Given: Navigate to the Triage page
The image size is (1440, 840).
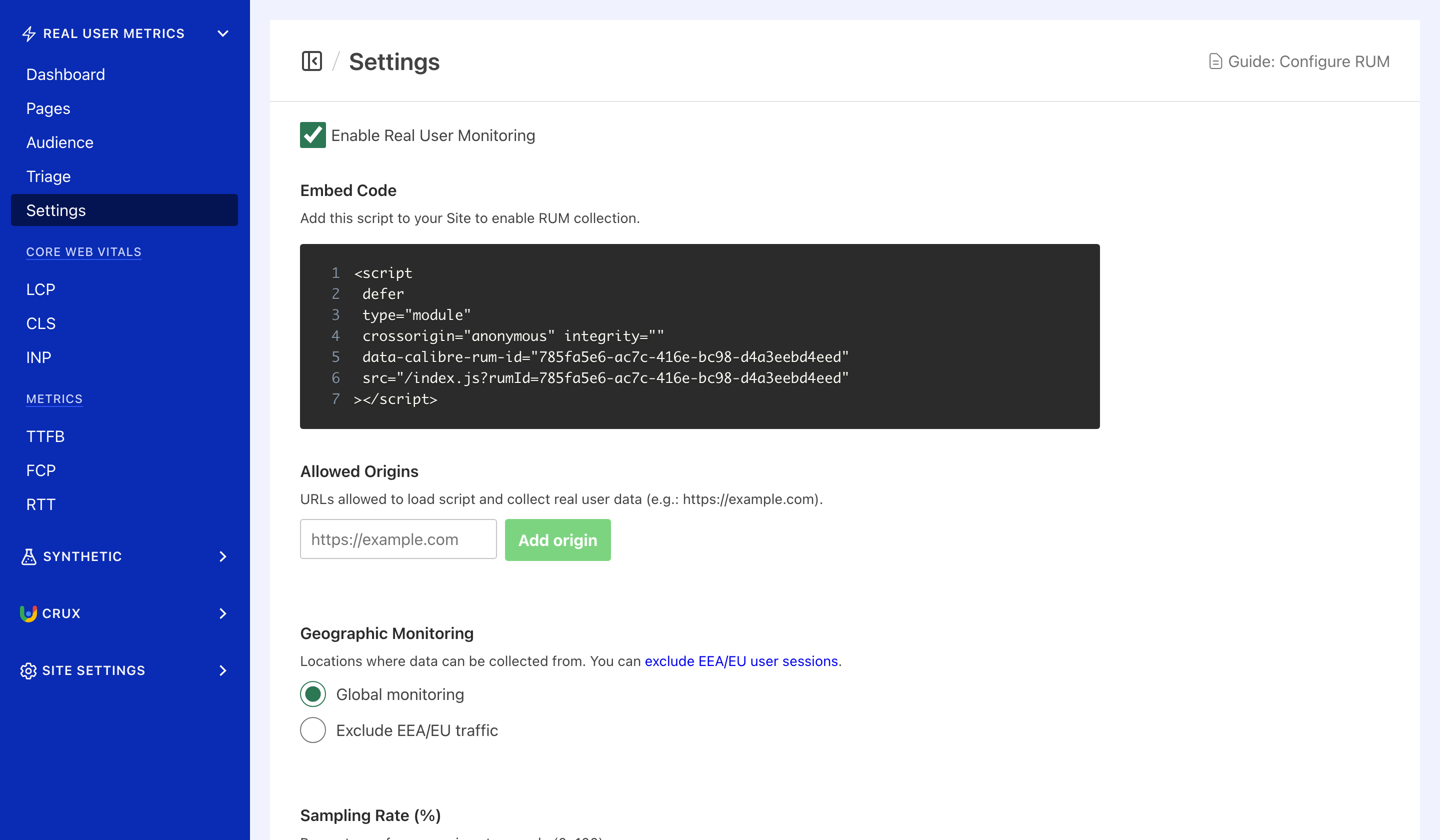Looking at the screenshot, I should coord(48,176).
